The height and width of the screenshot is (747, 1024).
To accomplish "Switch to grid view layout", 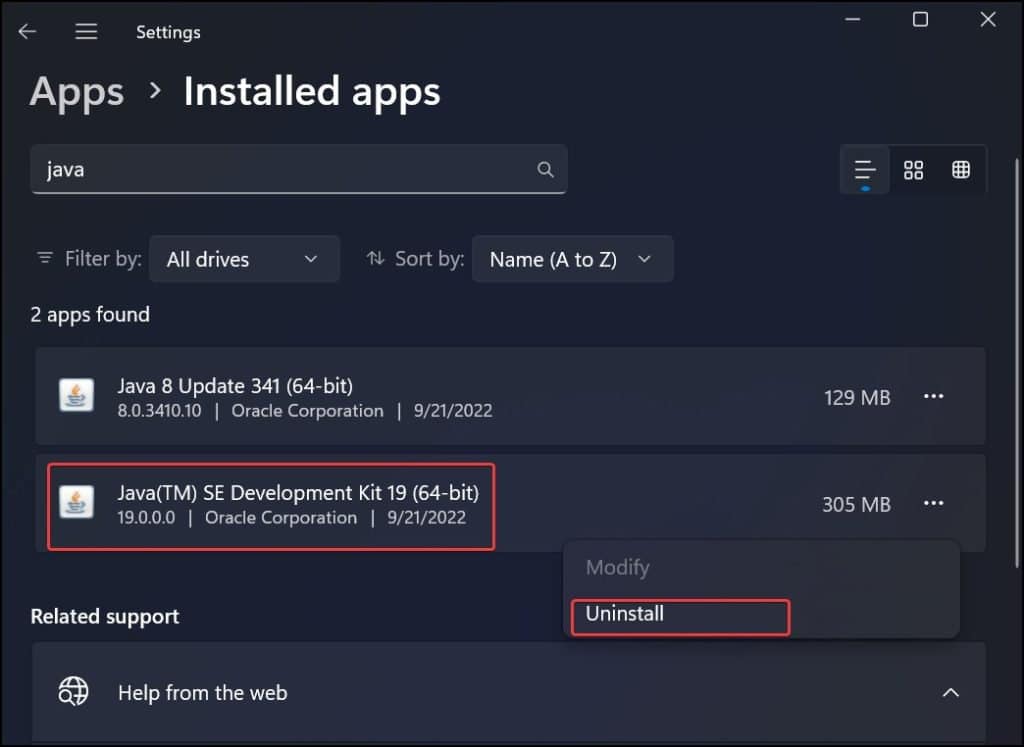I will (x=913, y=170).
